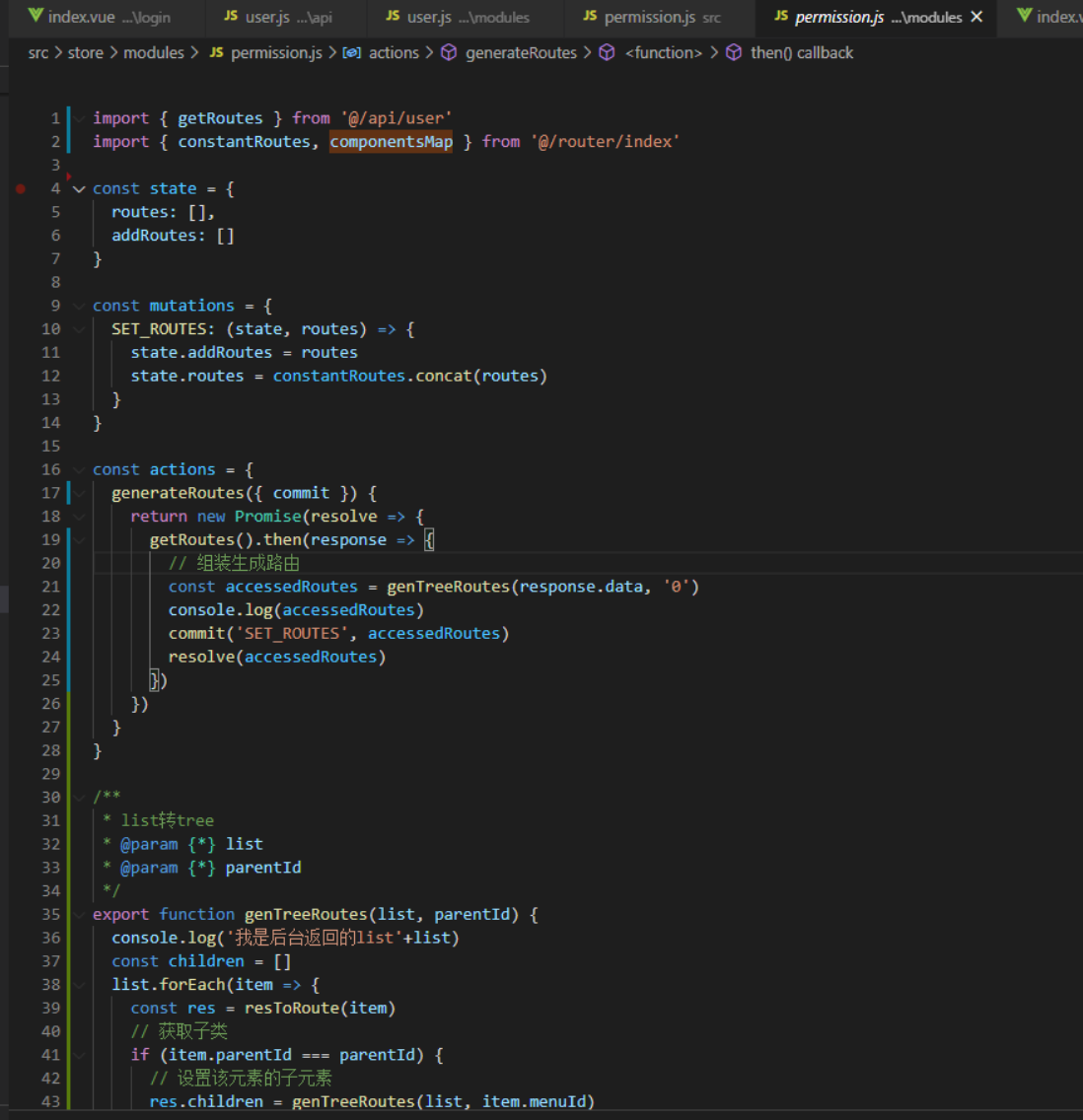
Task: Click JS icon on active permission.js tab
Action: pos(781,16)
